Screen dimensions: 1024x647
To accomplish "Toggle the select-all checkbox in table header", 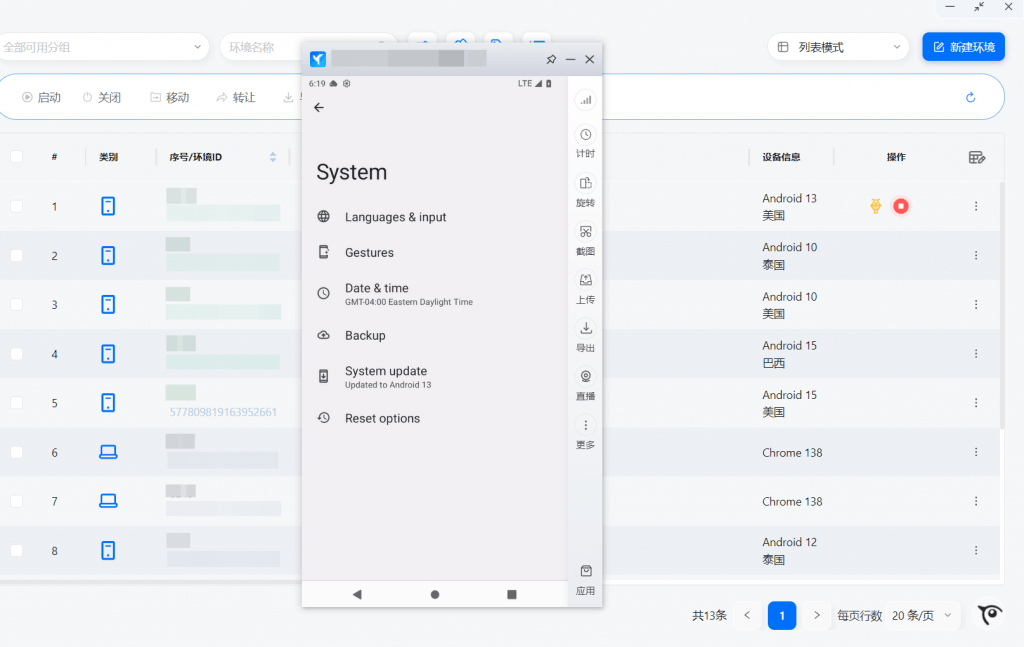I will point(16,157).
